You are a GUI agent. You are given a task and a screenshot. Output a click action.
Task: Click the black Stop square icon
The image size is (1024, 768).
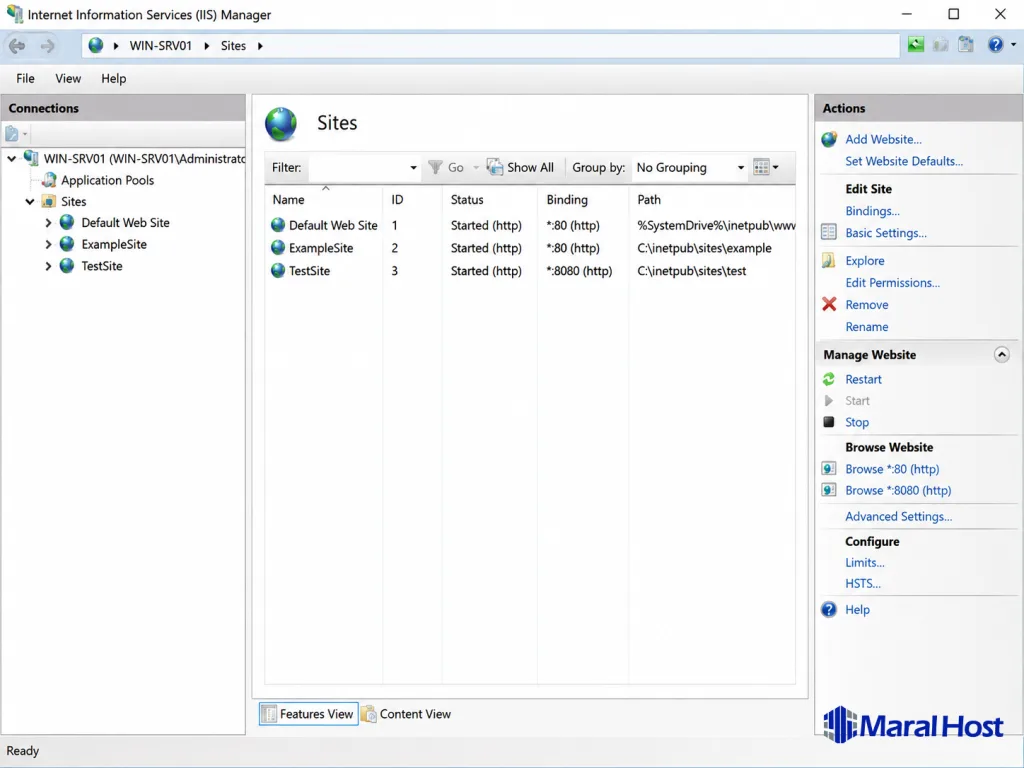829,422
